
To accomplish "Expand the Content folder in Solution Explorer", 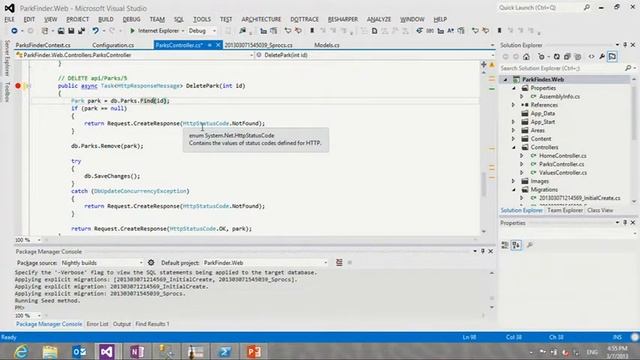I will coord(514,139).
